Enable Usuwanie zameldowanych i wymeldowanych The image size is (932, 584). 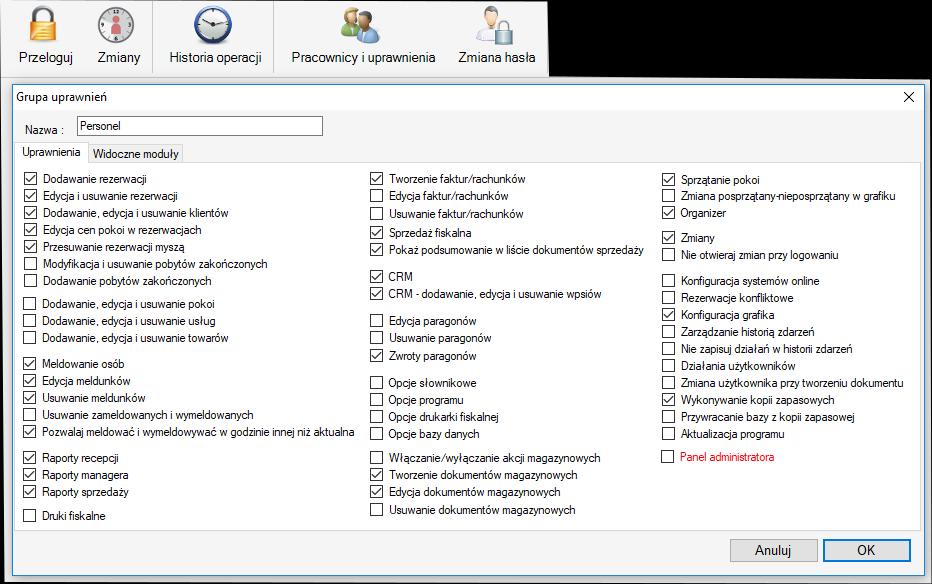click(29, 415)
